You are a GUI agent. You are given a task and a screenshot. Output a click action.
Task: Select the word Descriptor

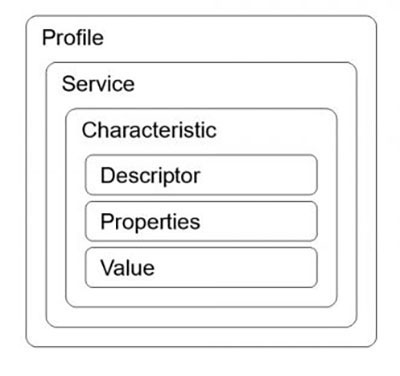click(x=150, y=176)
